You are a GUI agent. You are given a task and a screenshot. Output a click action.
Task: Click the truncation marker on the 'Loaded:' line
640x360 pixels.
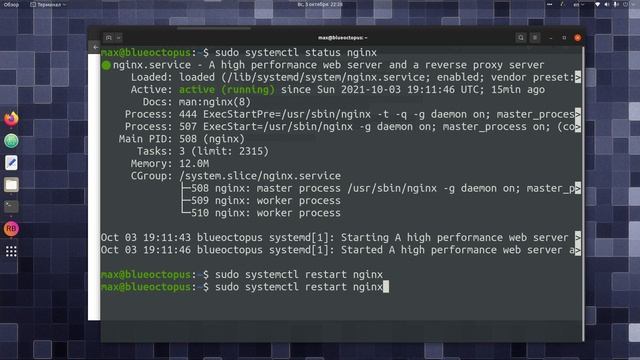578,77
